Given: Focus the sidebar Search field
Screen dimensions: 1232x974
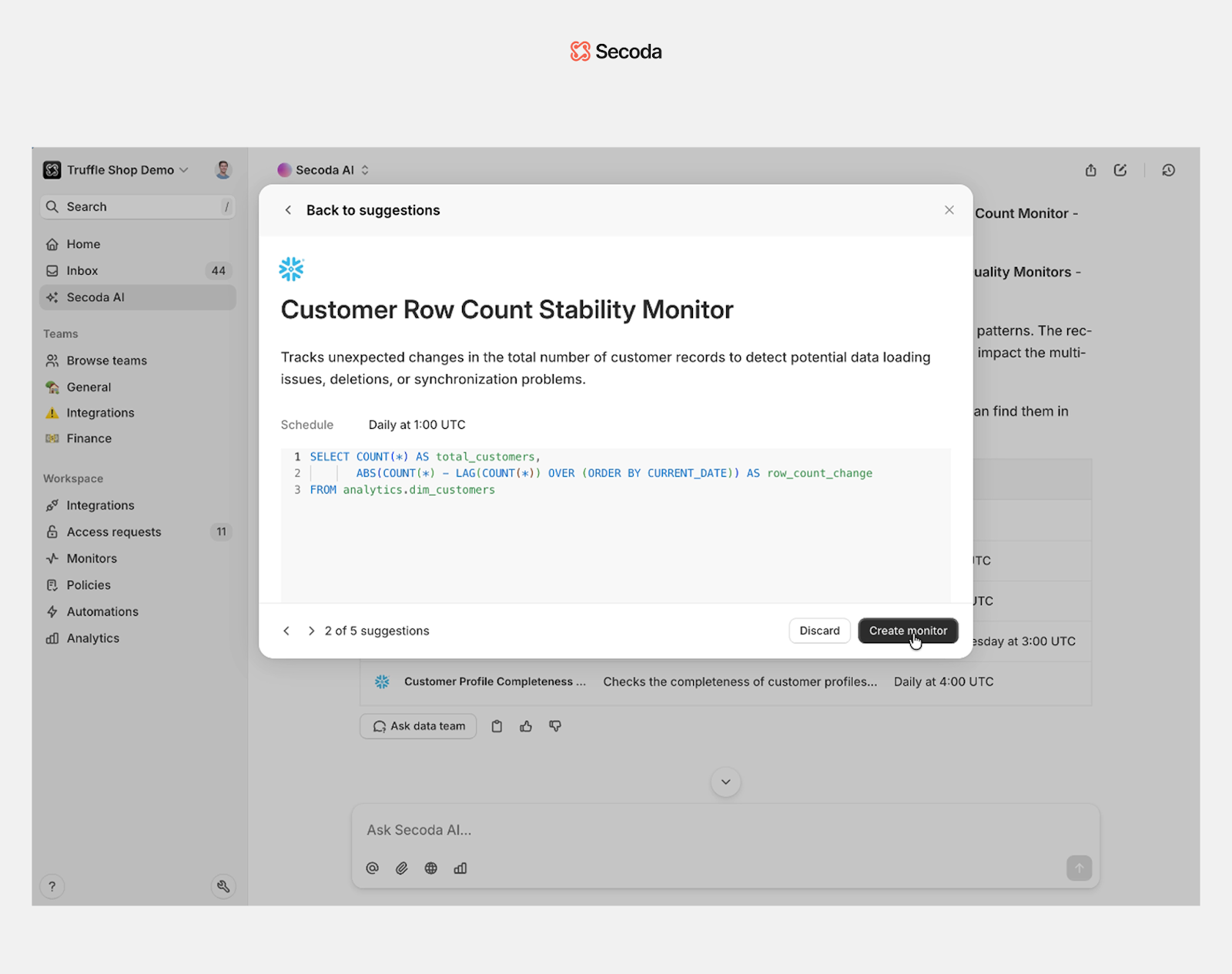Looking at the screenshot, I should click(x=138, y=206).
